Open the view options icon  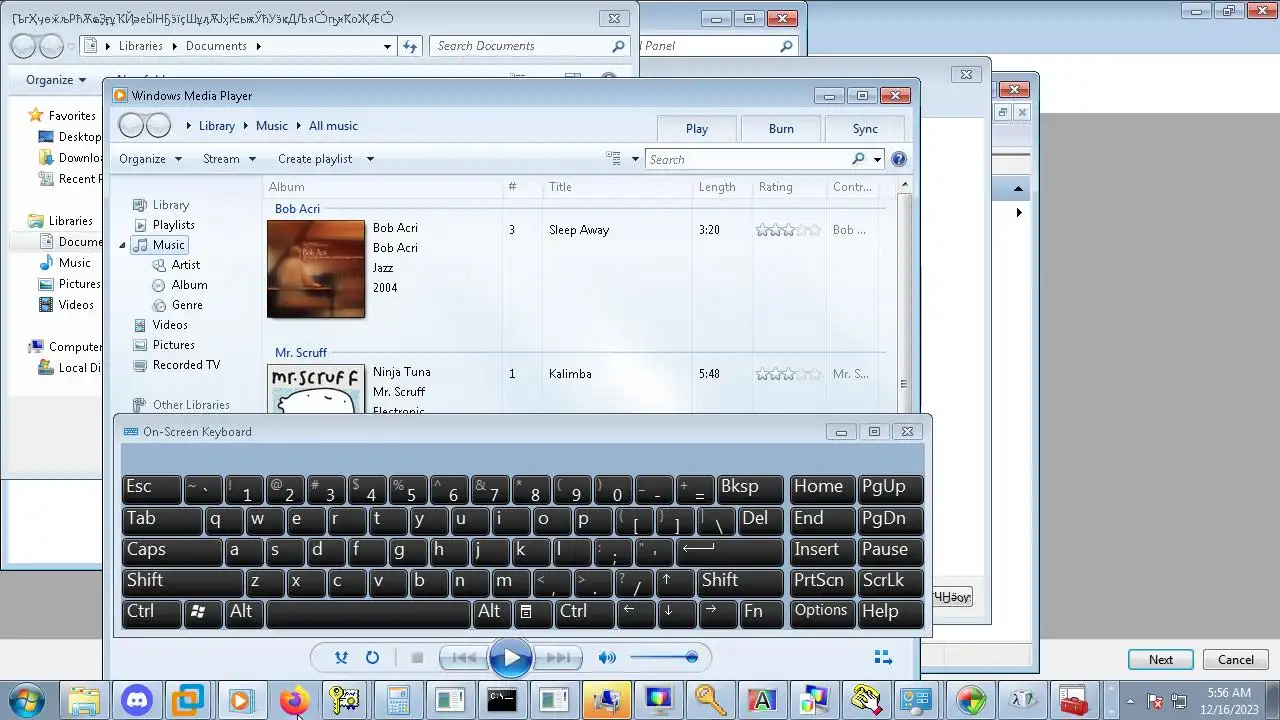(614, 159)
